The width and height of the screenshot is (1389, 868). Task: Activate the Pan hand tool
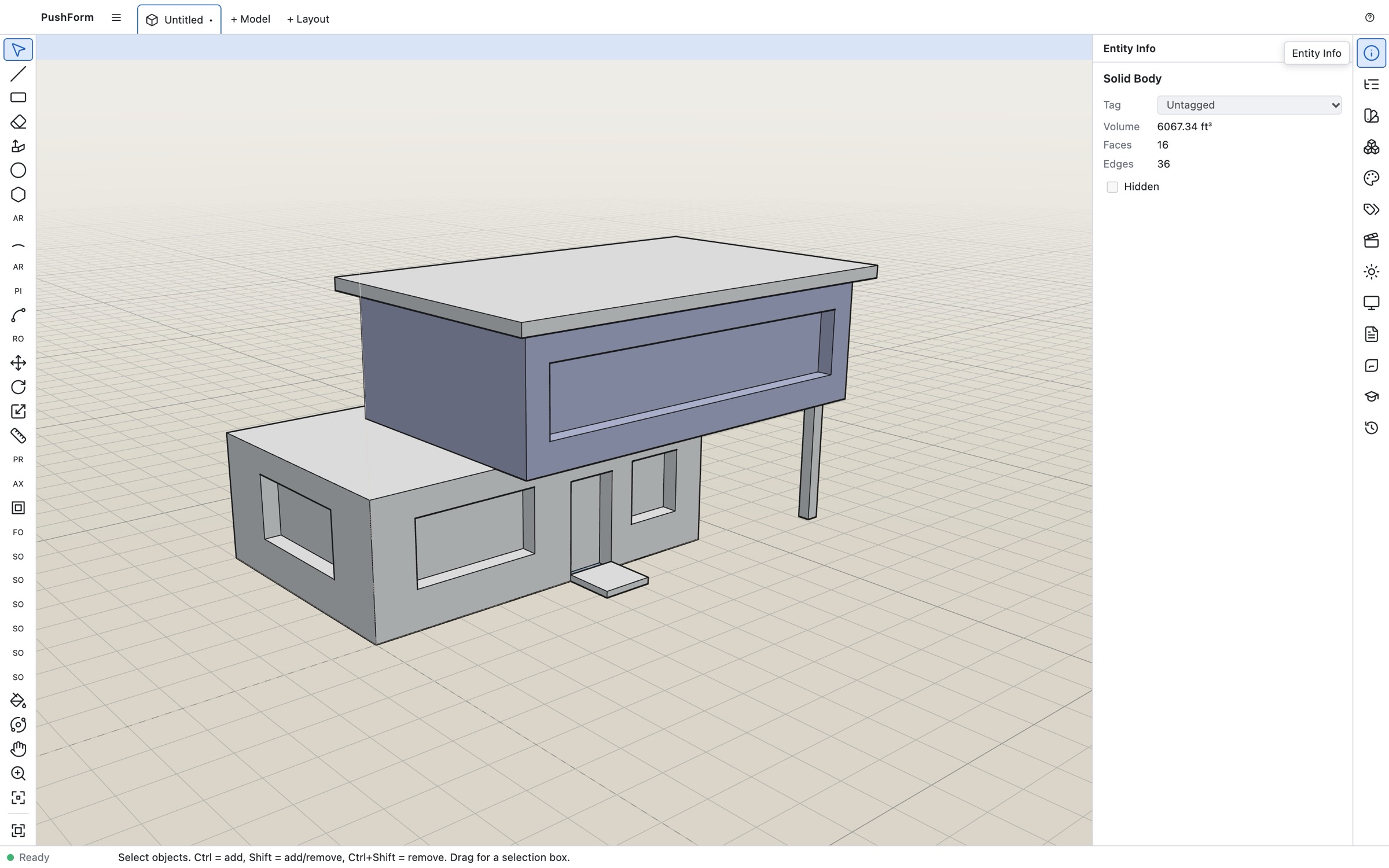pos(18,749)
